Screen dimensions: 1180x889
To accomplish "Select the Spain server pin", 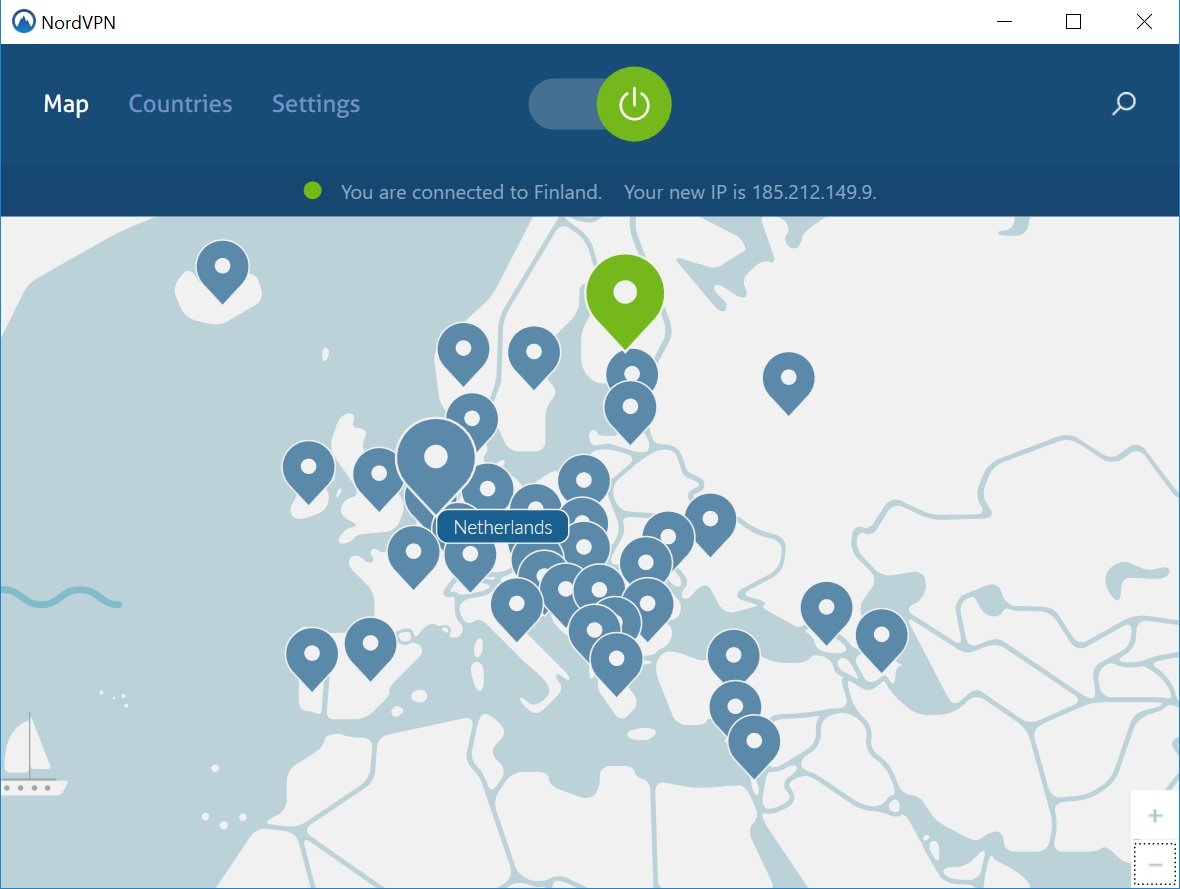I will pos(370,648).
